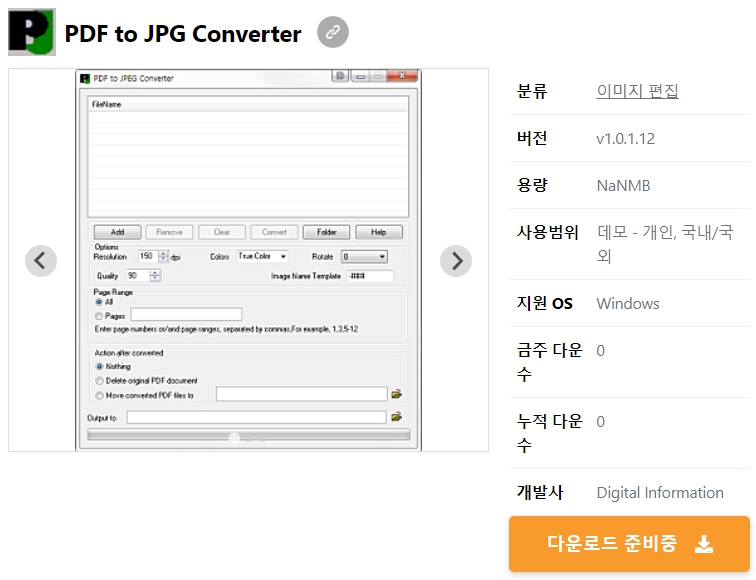This screenshot has width=756, height=580.
Task: Click the Clear button
Action: pos(222,232)
